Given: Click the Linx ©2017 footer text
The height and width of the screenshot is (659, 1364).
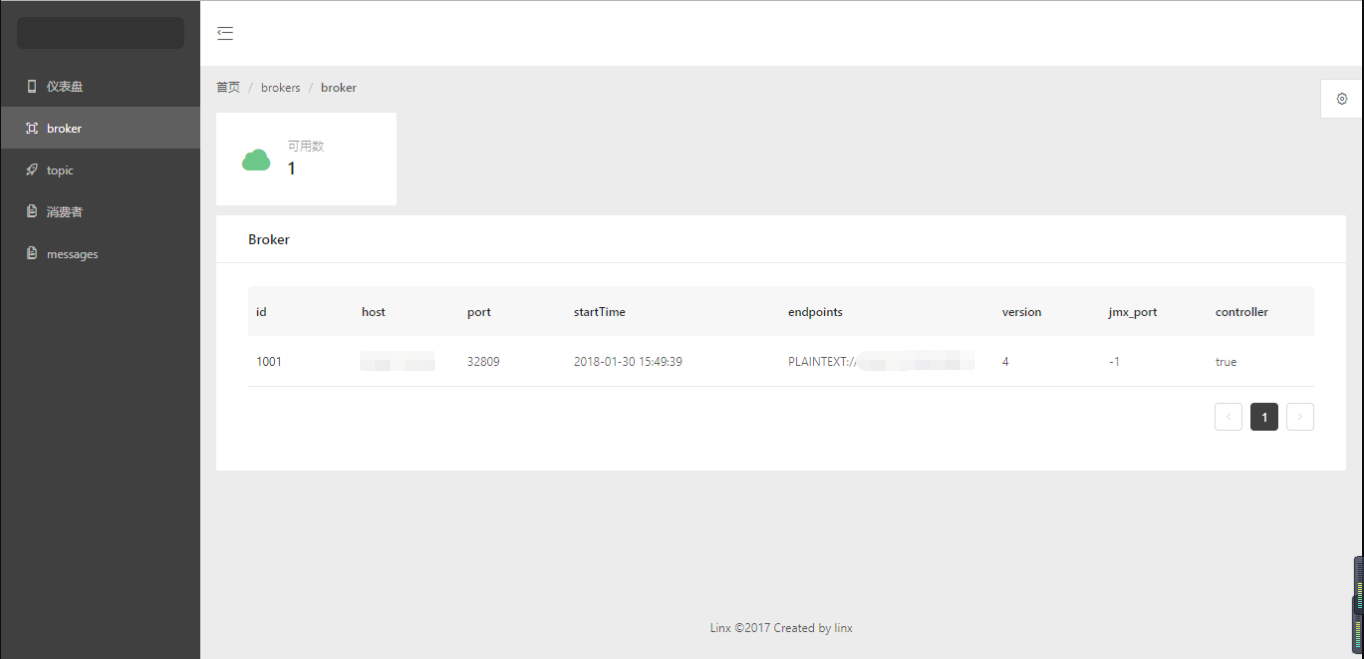Looking at the screenshot, I should 781,628.
